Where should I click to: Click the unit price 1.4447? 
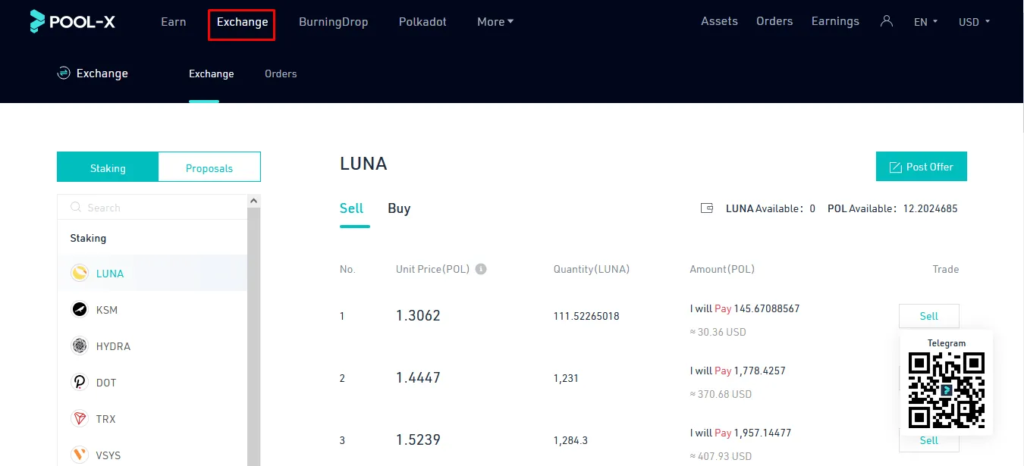coord(418,378)
